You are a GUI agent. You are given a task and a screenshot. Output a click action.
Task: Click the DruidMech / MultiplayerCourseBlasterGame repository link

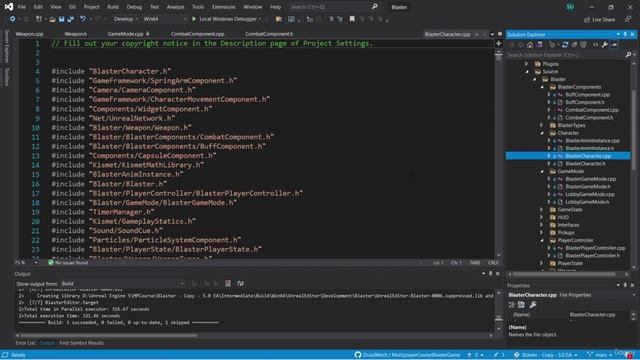pos(411,355)
